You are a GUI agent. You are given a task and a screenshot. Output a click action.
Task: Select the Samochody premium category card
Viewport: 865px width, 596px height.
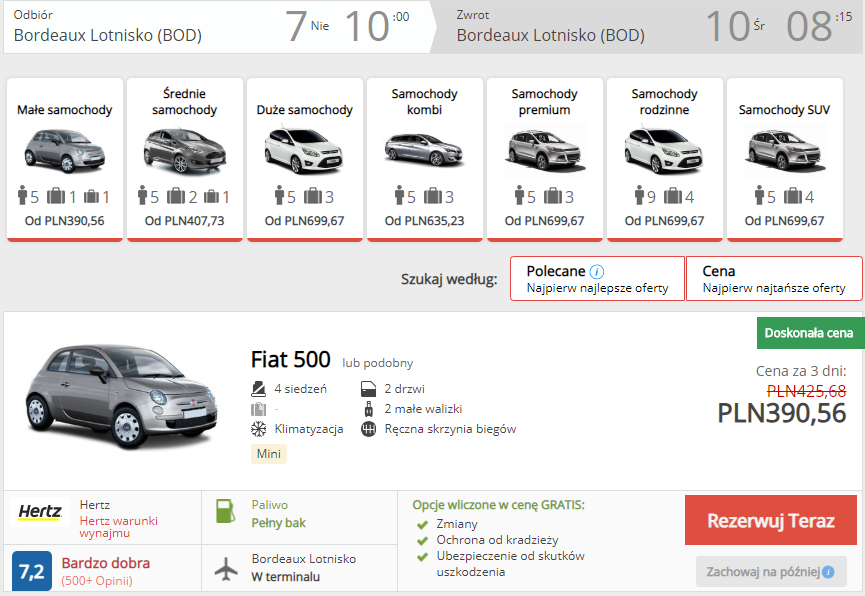coord(544,159)
